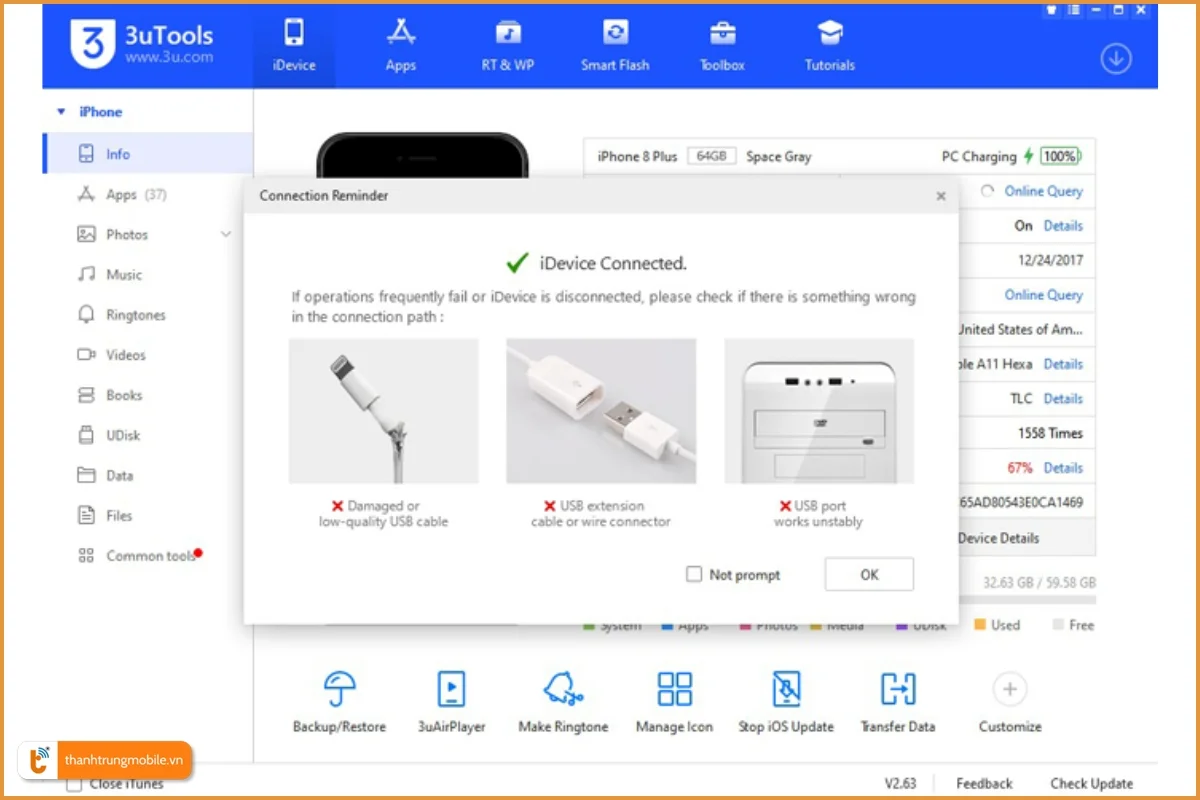The height and width of the screenshot is (800, 1200).
Task: Open the Toolbox section
Action: [722, 46]
